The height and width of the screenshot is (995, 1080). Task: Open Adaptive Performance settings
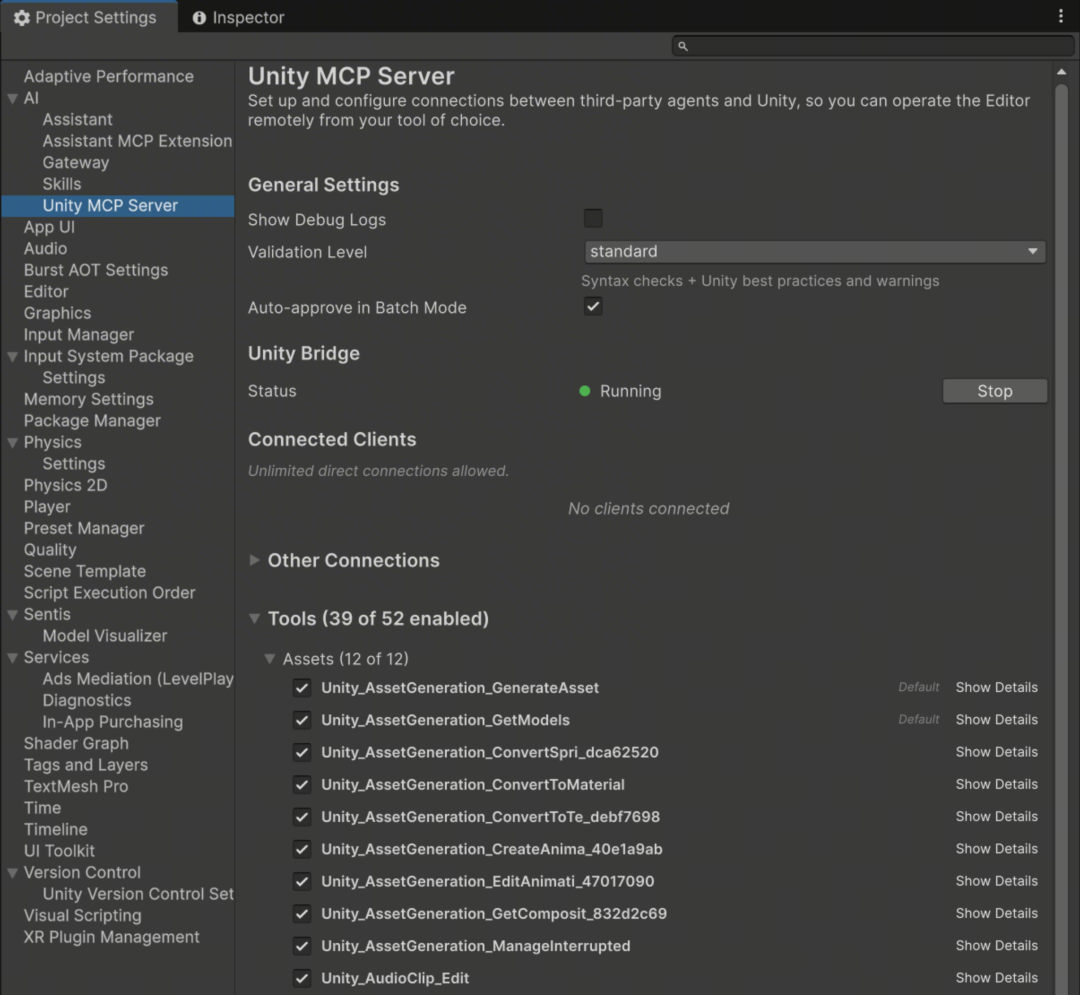109,76
